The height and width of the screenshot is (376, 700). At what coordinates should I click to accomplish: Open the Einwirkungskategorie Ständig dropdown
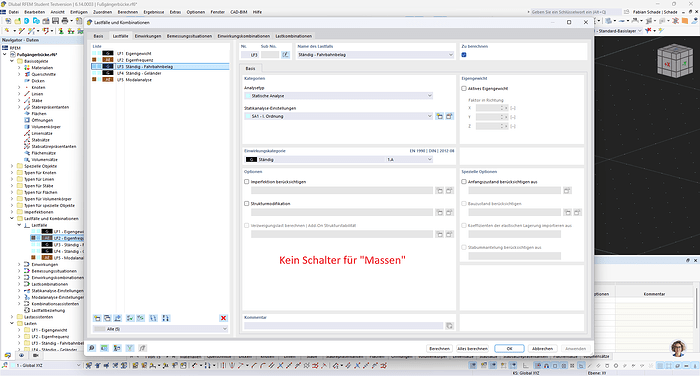(338, 159)
